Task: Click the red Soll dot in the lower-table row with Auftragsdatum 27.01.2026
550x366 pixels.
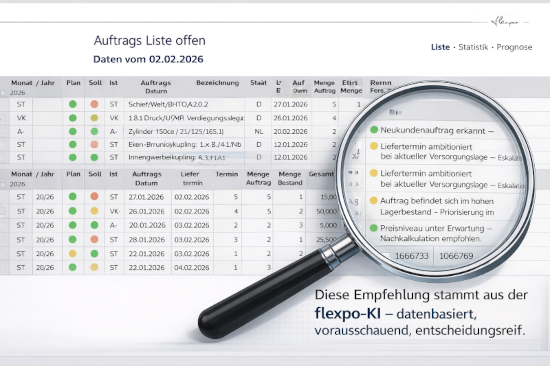Action: click(x=94, y=197)
